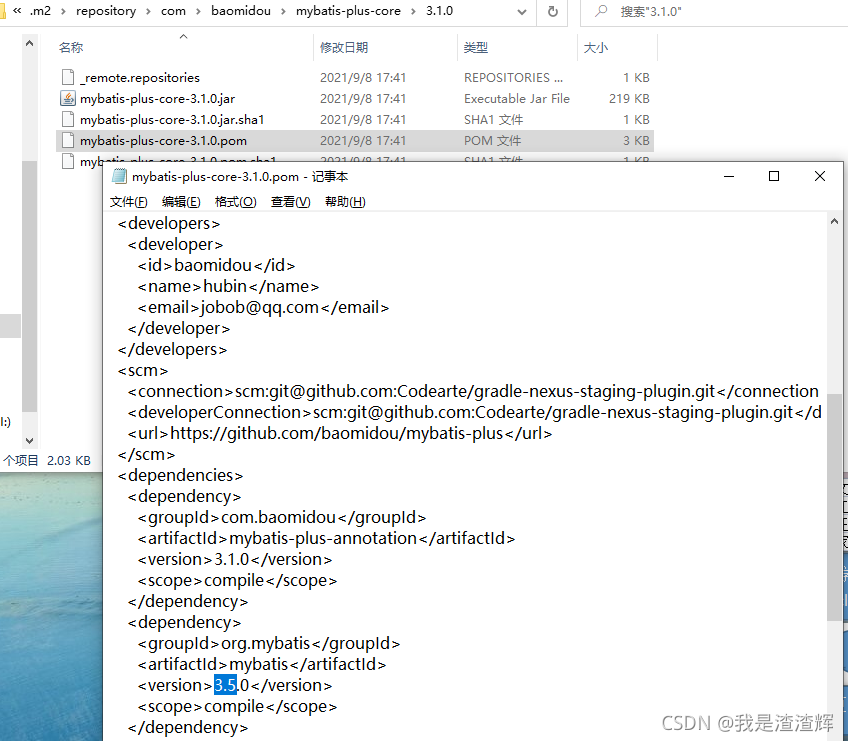The height and width of the screenshot is (741, 848).
Task: Sort files by 大小 column header
Action: tap(618, 48)
